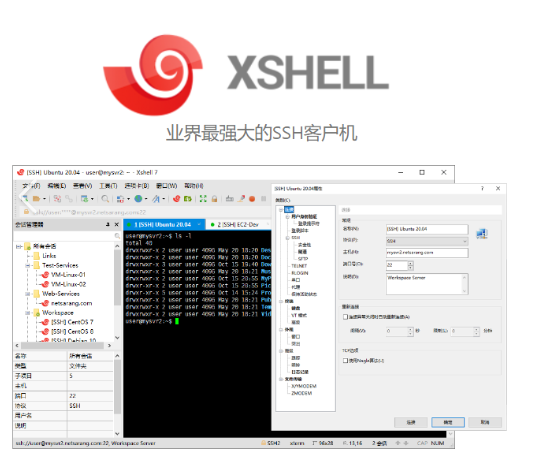Click the magnifier Find icon in toolbar
535x457 pixels.
pos(105,198)
